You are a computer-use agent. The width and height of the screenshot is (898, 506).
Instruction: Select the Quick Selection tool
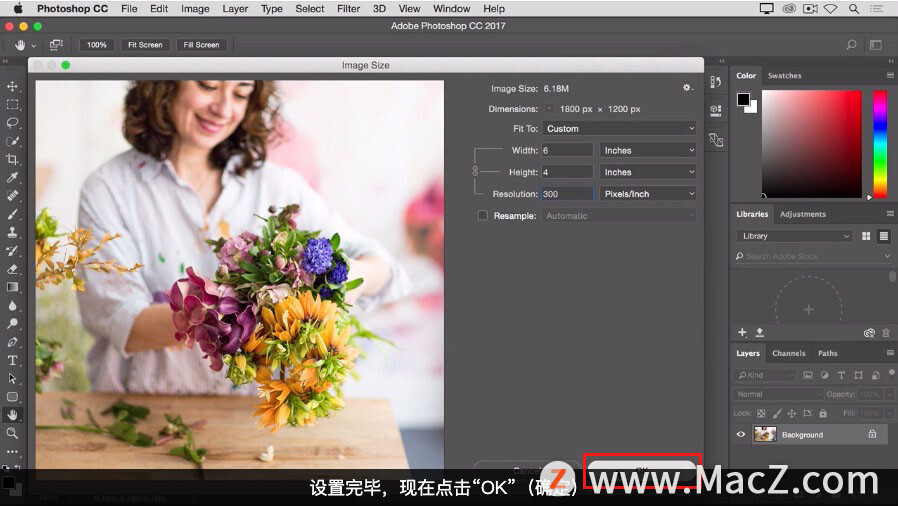click(12, 141)
